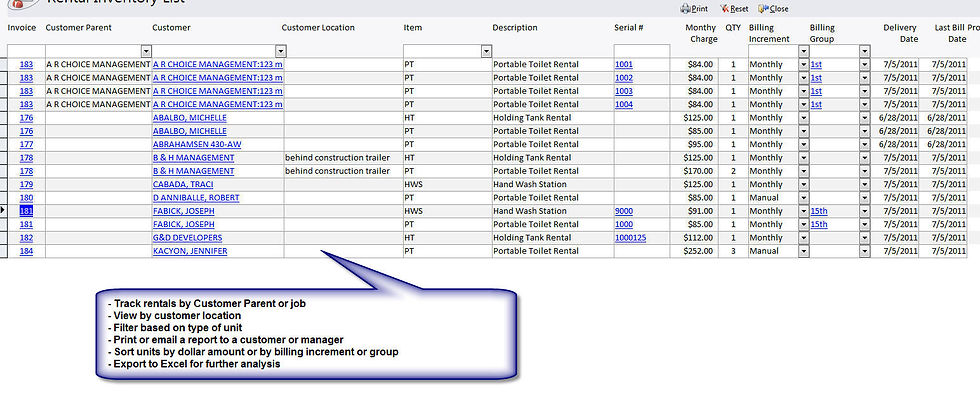The image size is (980, 413).
Task: Open customer D ANNIBALLE, ROBERT link
Action: point(196,198)
